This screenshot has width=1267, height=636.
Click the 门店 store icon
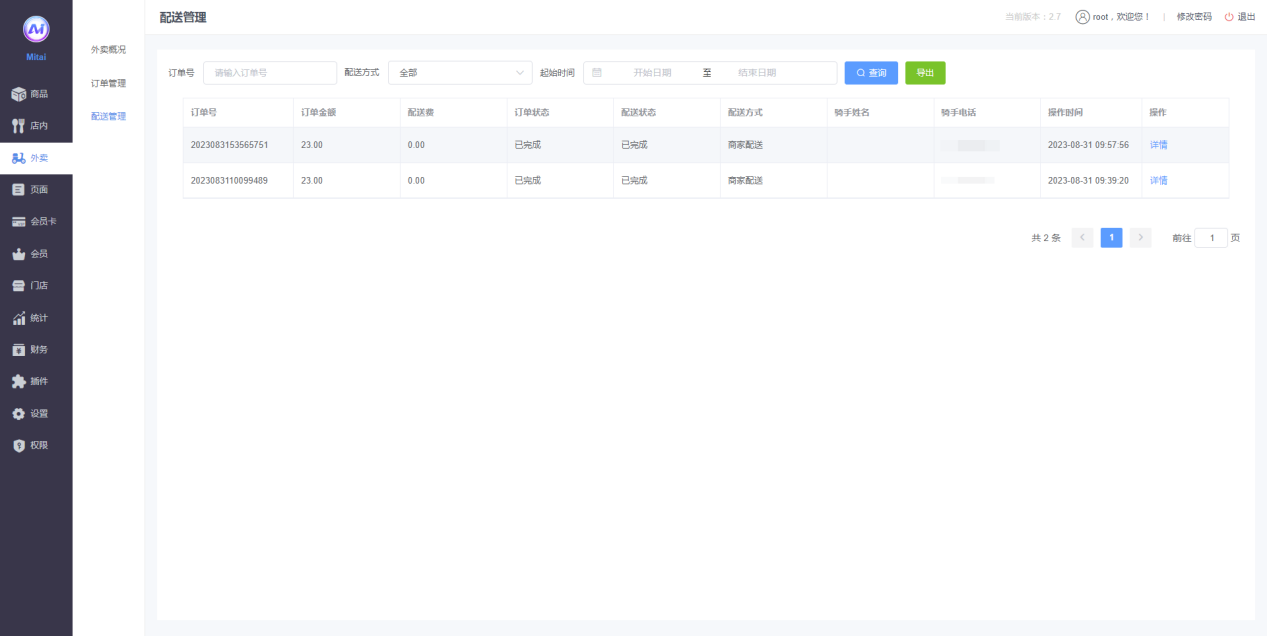(x=18, y=286)
